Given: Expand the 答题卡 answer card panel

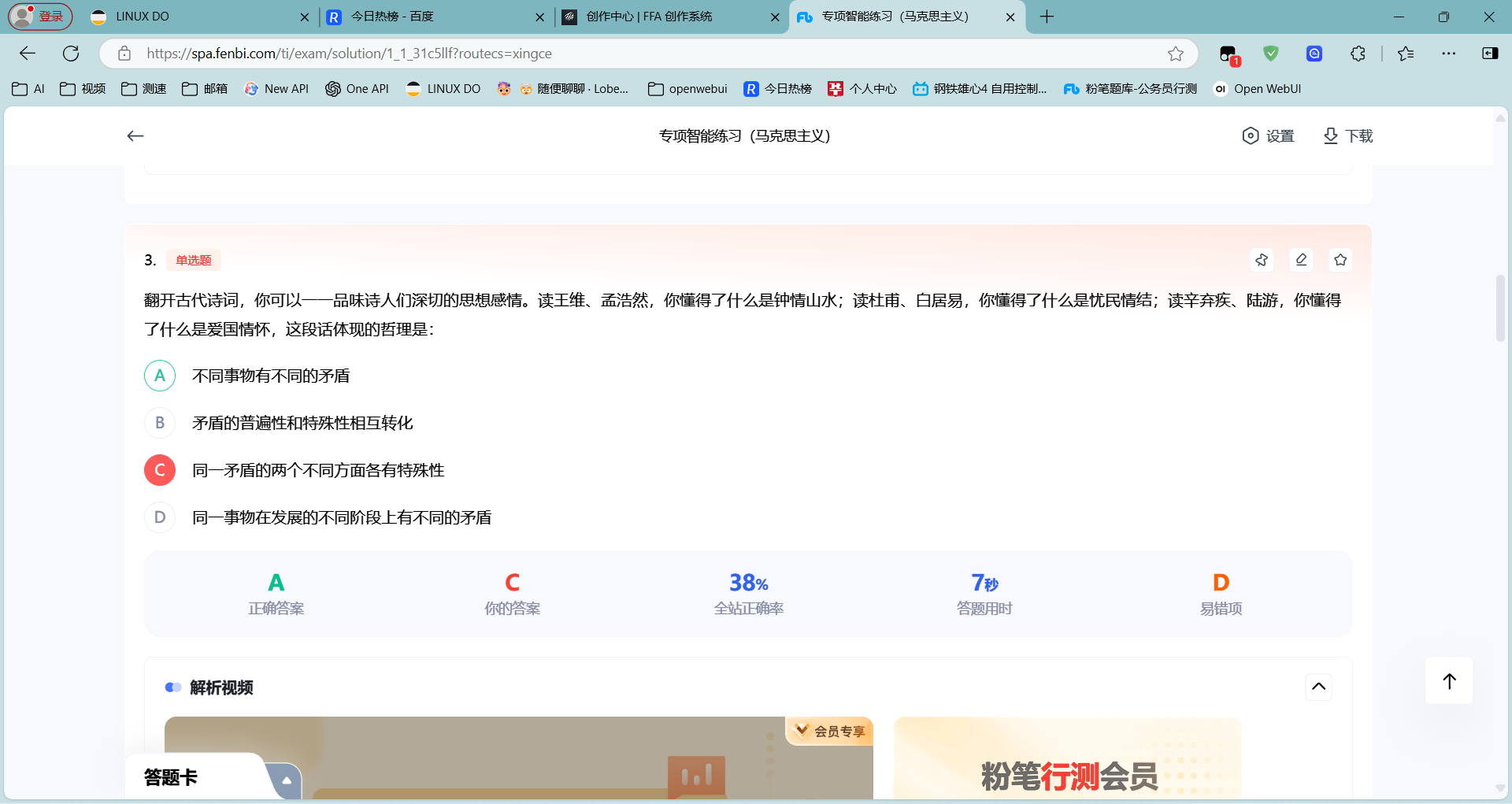Looking at the screenshot, I should [287, 780].
